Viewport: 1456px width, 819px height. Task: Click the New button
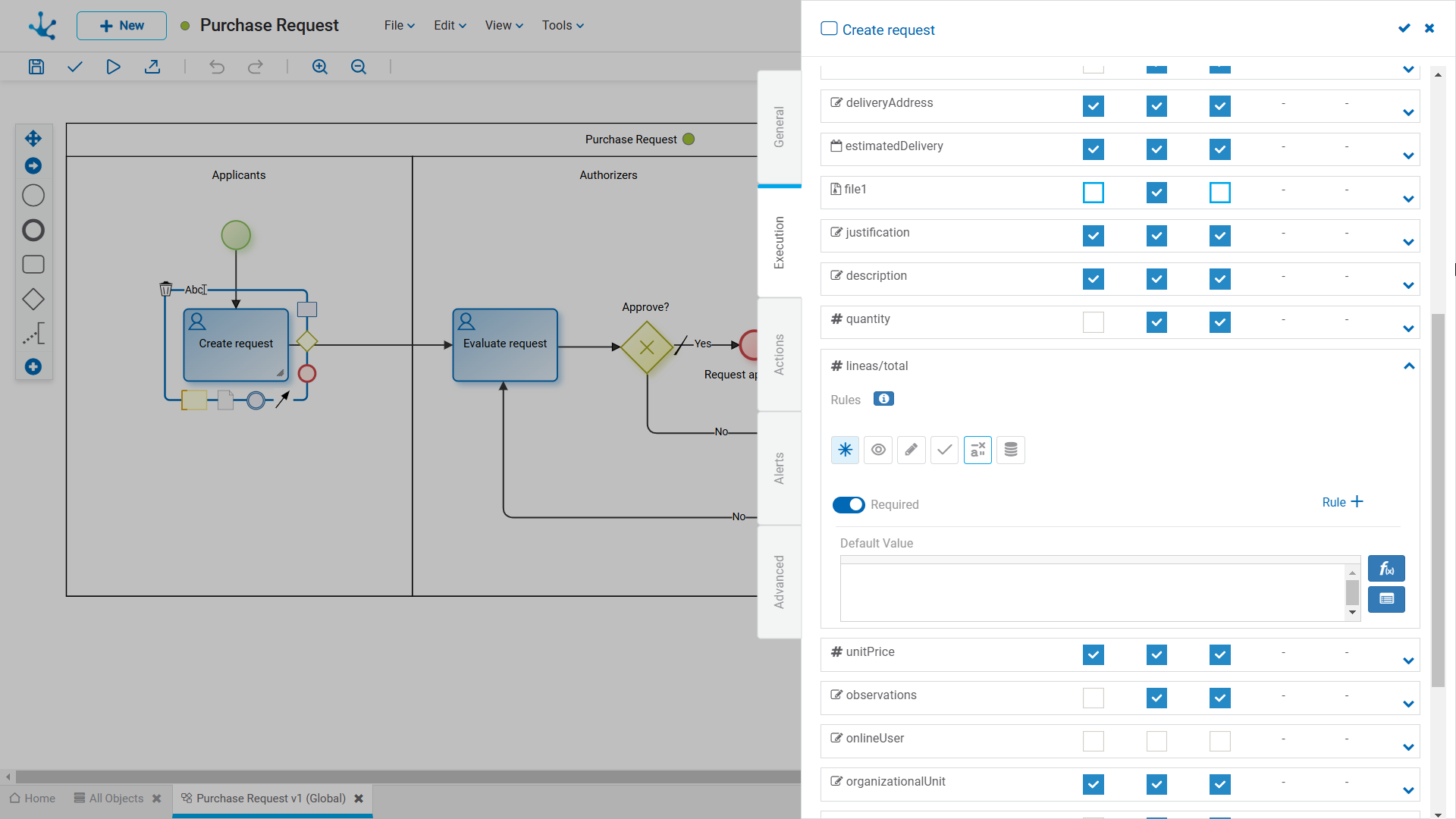point(121,26)
